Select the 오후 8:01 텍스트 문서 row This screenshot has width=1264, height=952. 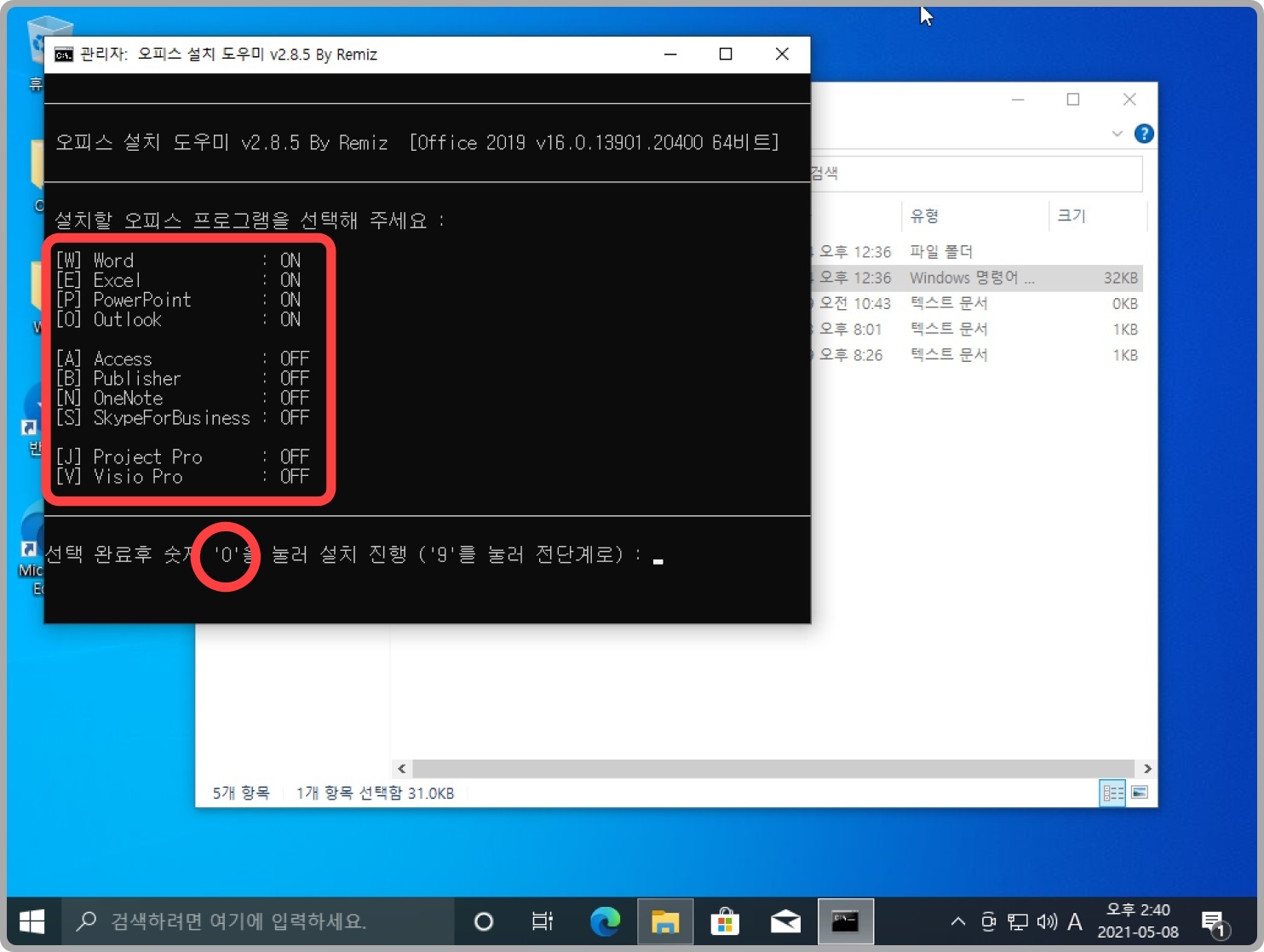(976, 329)
